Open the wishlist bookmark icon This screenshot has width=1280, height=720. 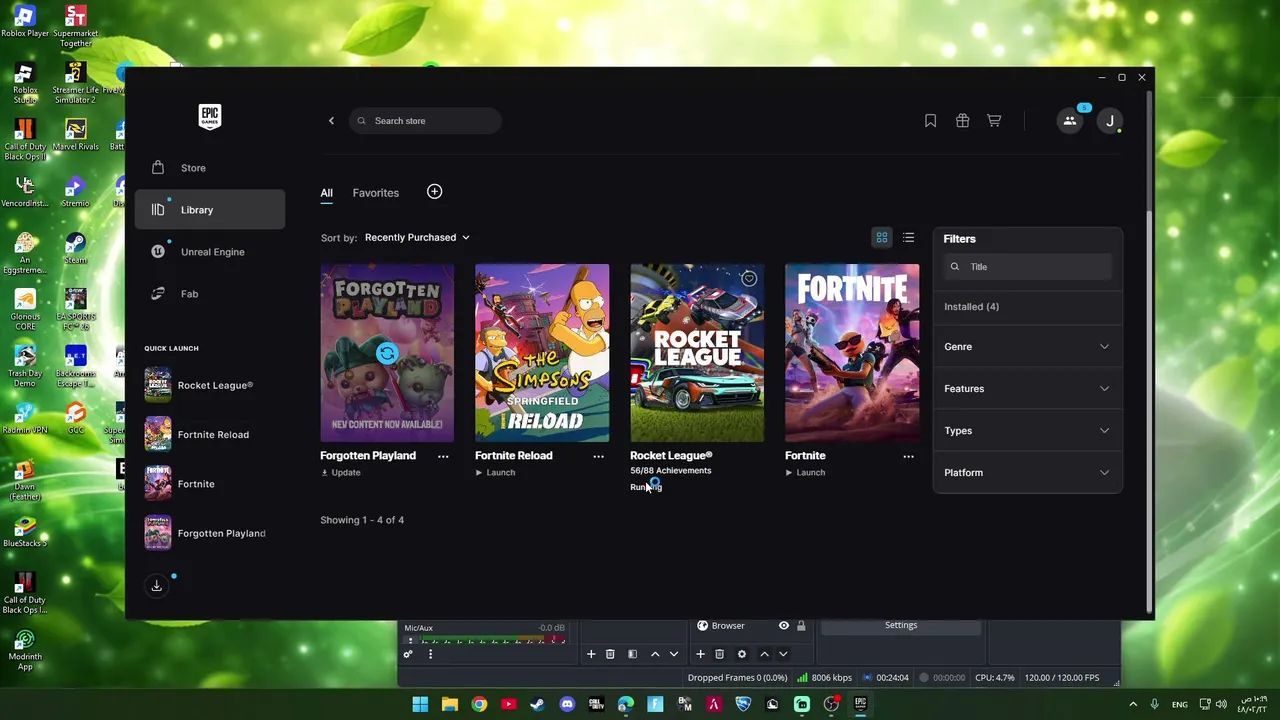[x=930, y=121]
